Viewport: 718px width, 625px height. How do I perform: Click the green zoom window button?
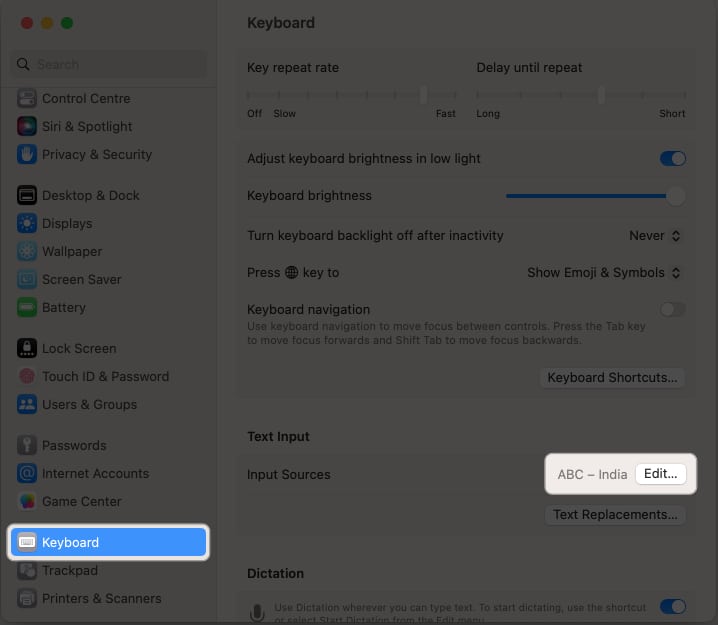[x=67, y=23]
